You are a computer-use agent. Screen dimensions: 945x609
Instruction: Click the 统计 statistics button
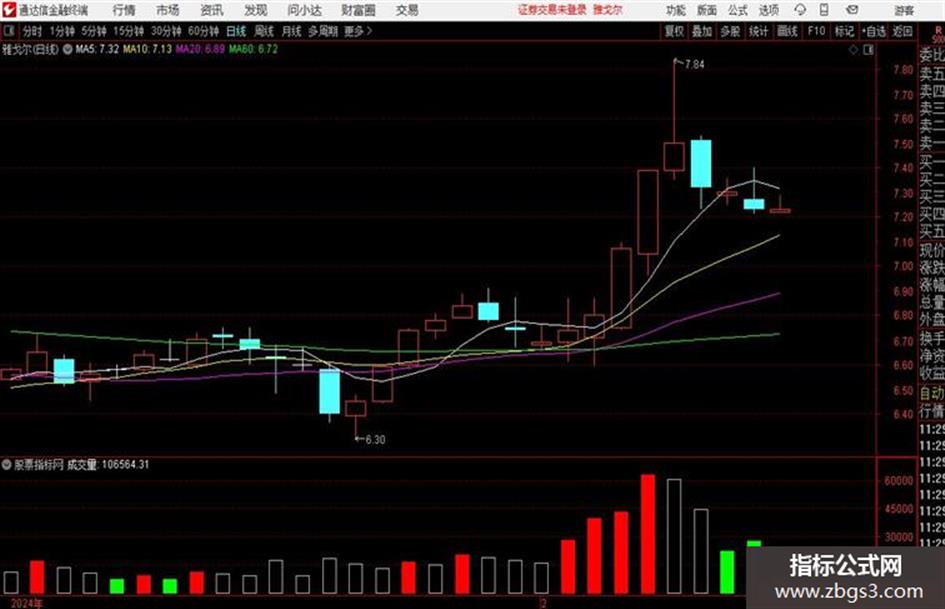pyautogui.click(x=759, y=31)
